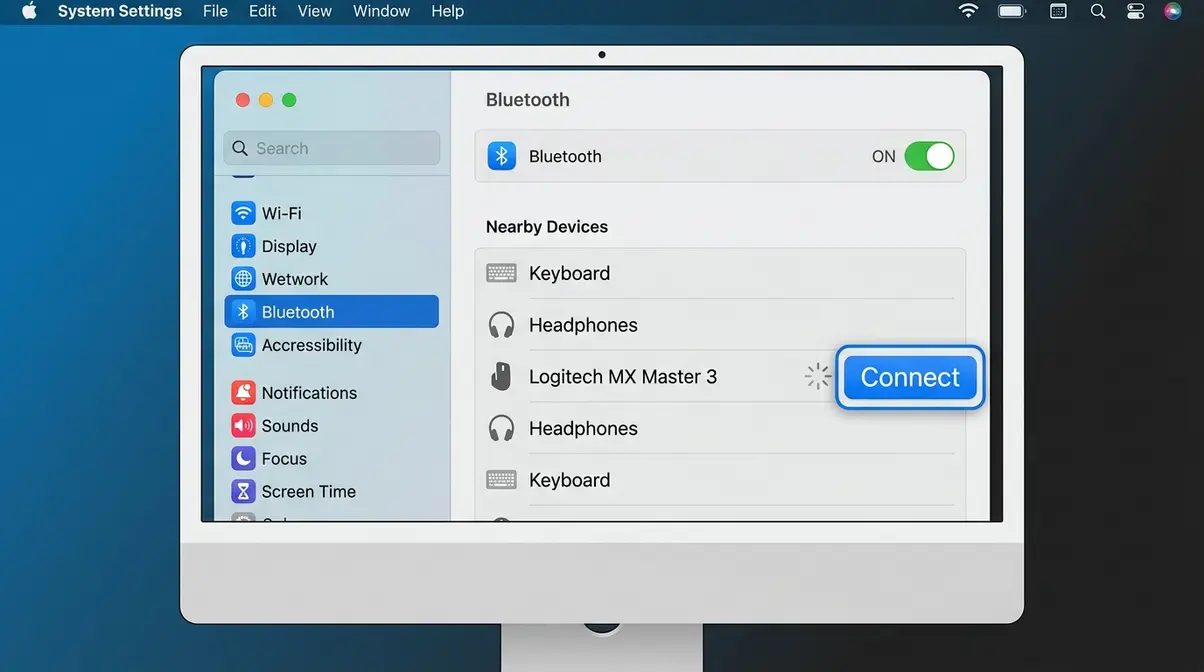Screen dimensions: 1204x672
Task: Select Sounds in the sidebar
Action: click(x=332, y=426)
